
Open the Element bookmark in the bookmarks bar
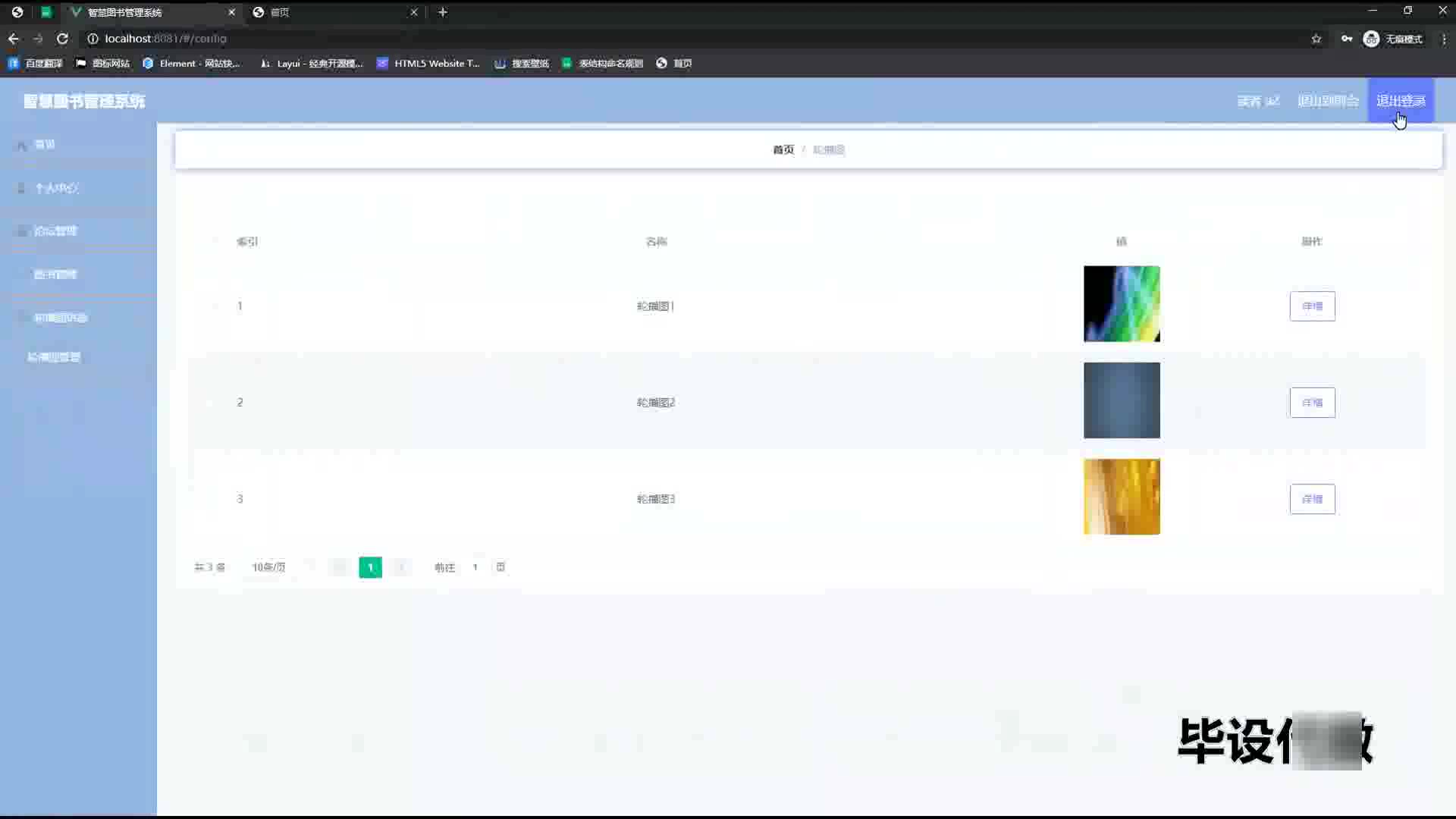(192, 64)
